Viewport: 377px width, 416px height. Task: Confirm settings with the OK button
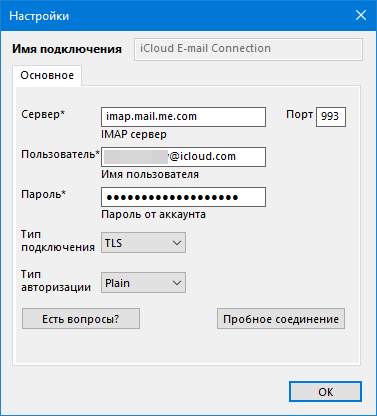(x=325, y=392)
